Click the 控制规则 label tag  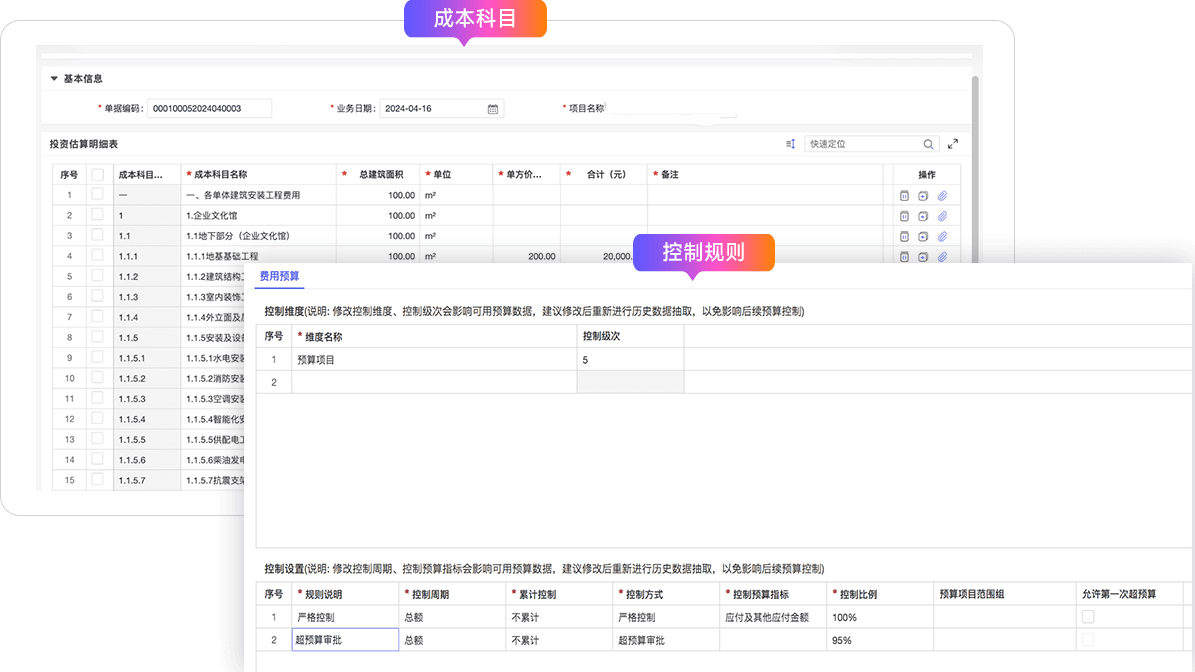tap(704, 251)
